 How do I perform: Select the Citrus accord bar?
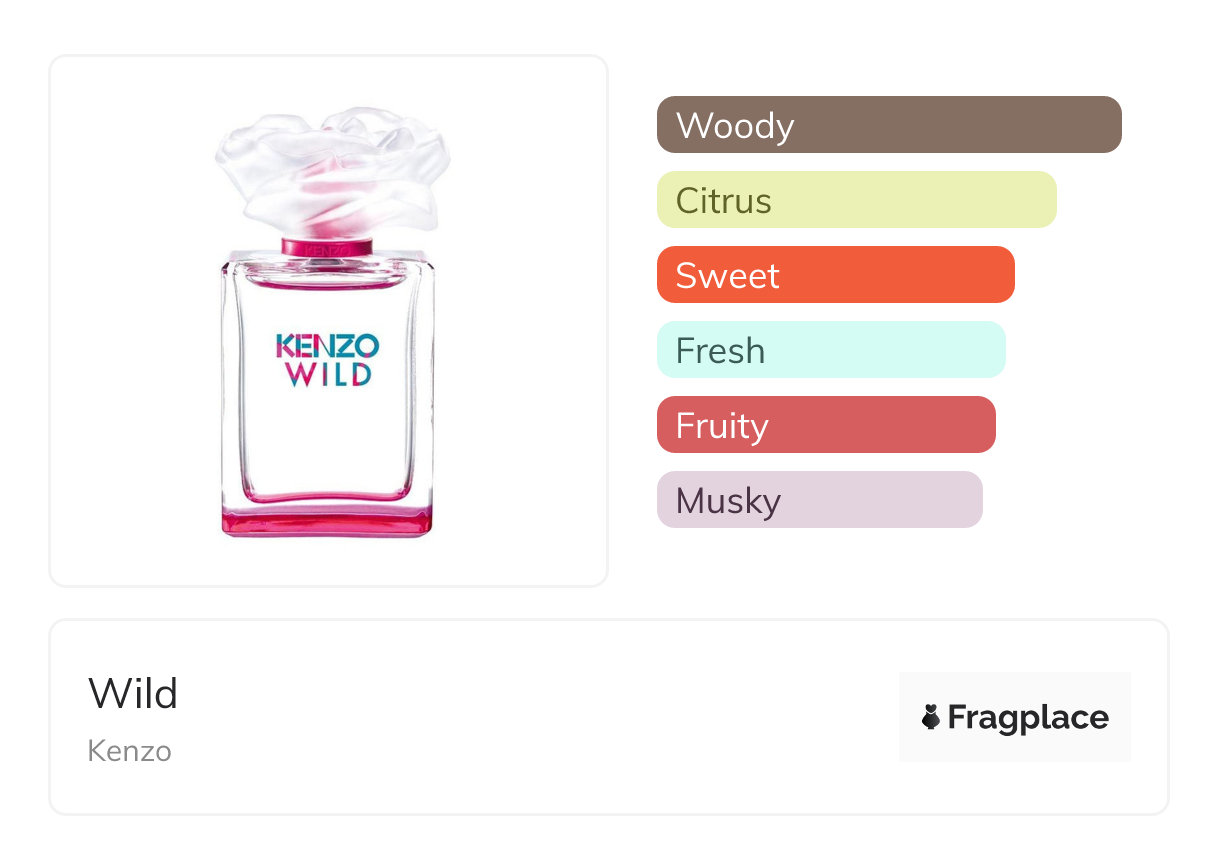856,200
